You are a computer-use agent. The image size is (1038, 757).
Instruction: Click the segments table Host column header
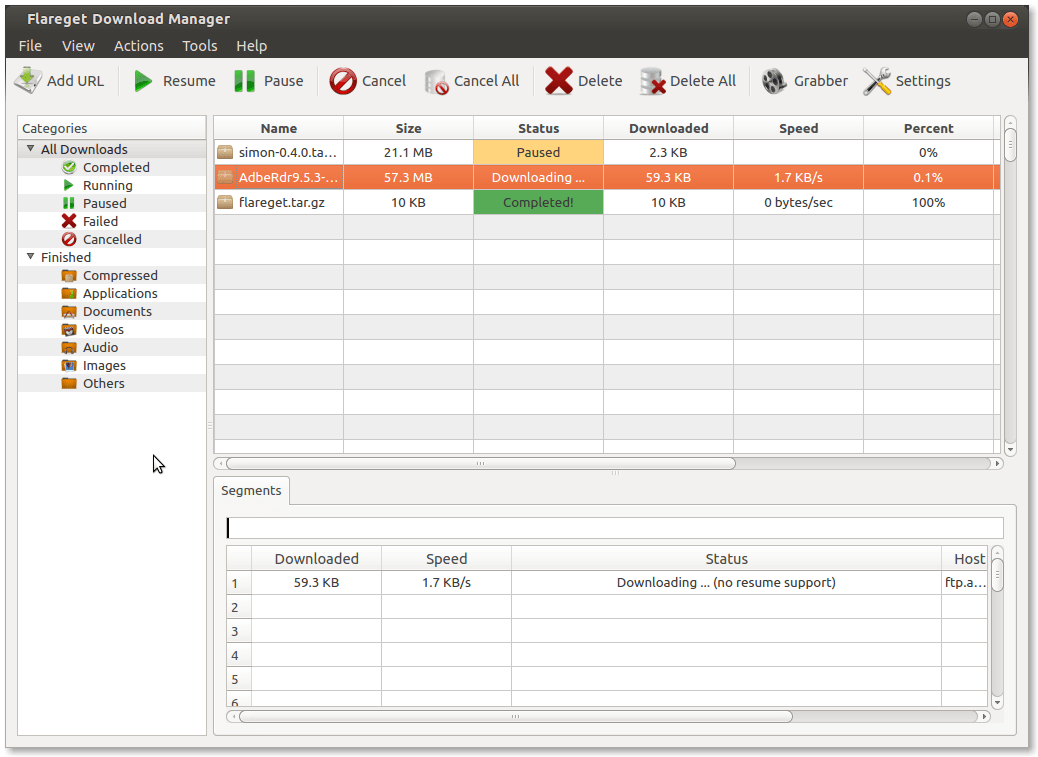965,558
